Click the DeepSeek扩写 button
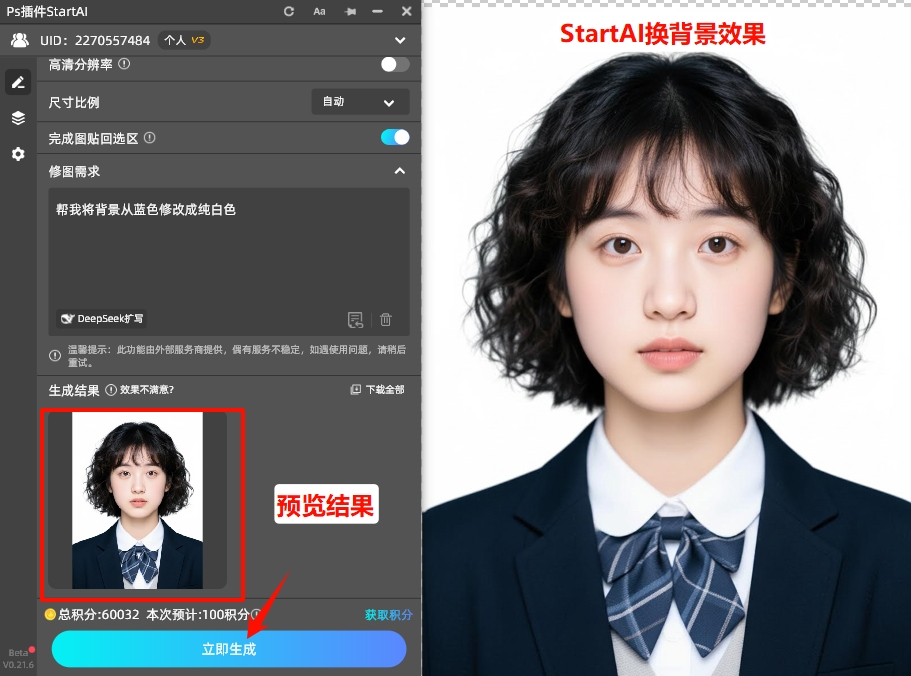The width and height of the screenshot is (911, 676). tap(101, 319)
